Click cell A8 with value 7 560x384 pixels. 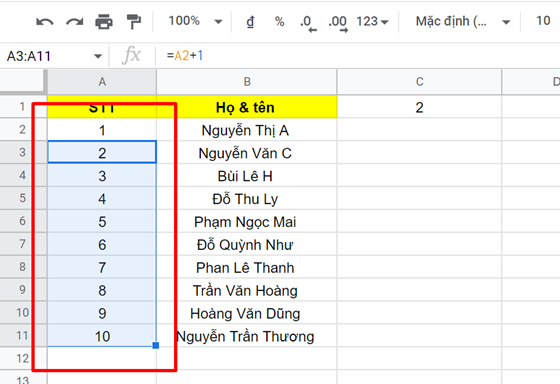coord(102,267)
